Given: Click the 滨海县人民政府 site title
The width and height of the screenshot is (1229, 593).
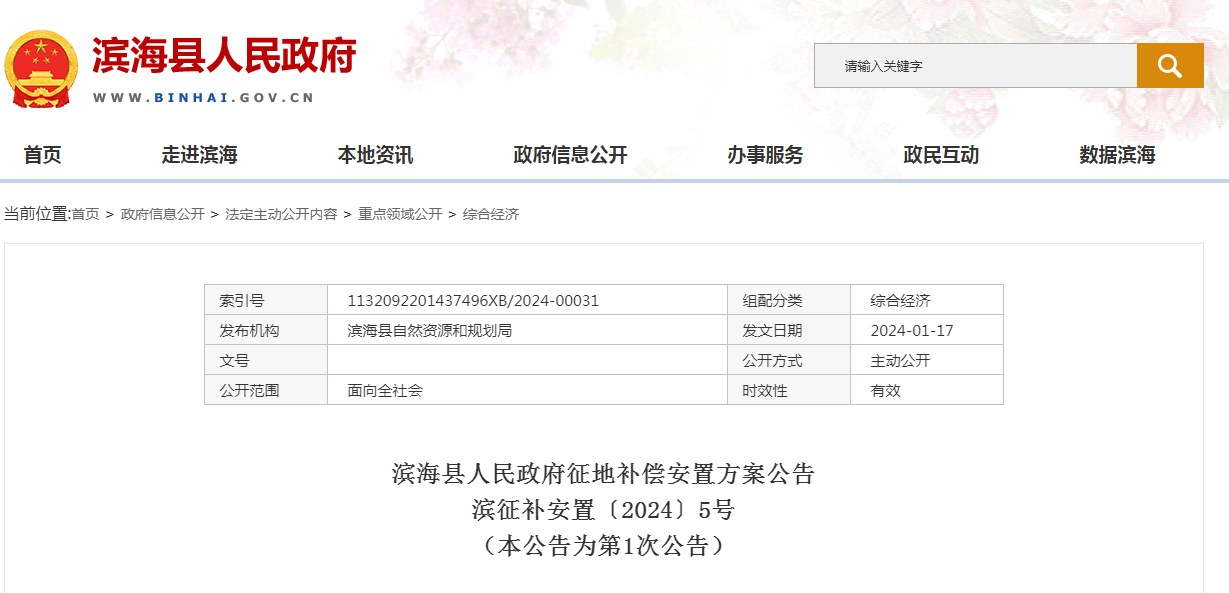Looking at the screenshot, I should pyautogui.click(x=224, y=56).
